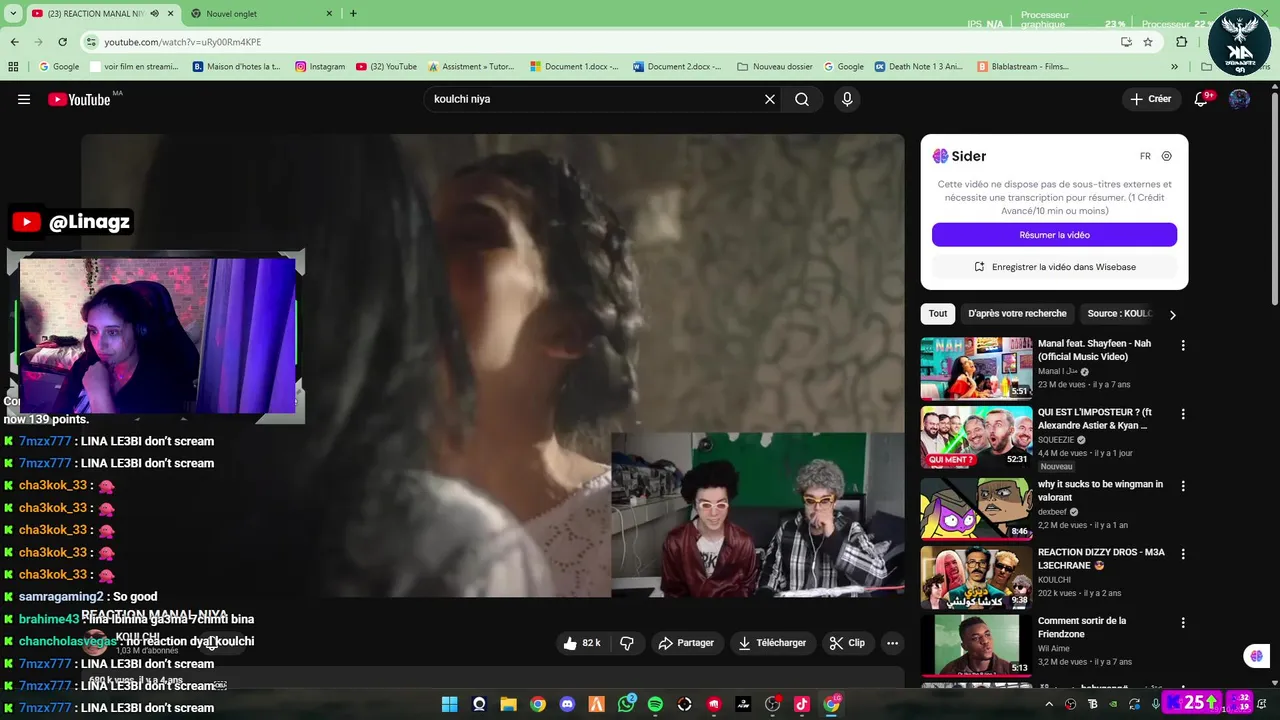Show hidden system tray icons
Image resolution: width=1280 pixels, height=720 pixels.
1049,704
